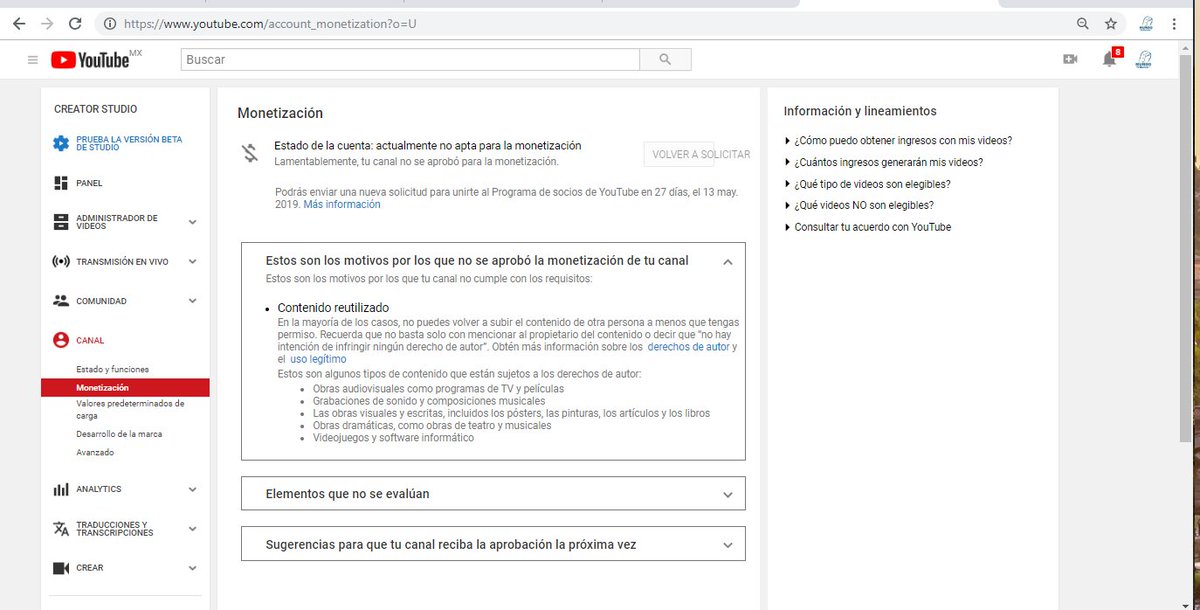Image resolution: width=1200 pixels, height=610 pixels.
Task: Open Estado y funciones submenu item
Action: tap(112, 369)
